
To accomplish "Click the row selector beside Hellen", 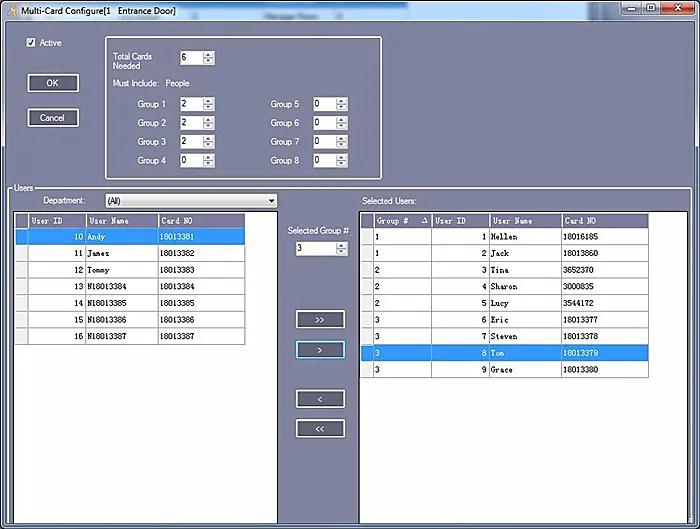I will [x=367, y=237].
